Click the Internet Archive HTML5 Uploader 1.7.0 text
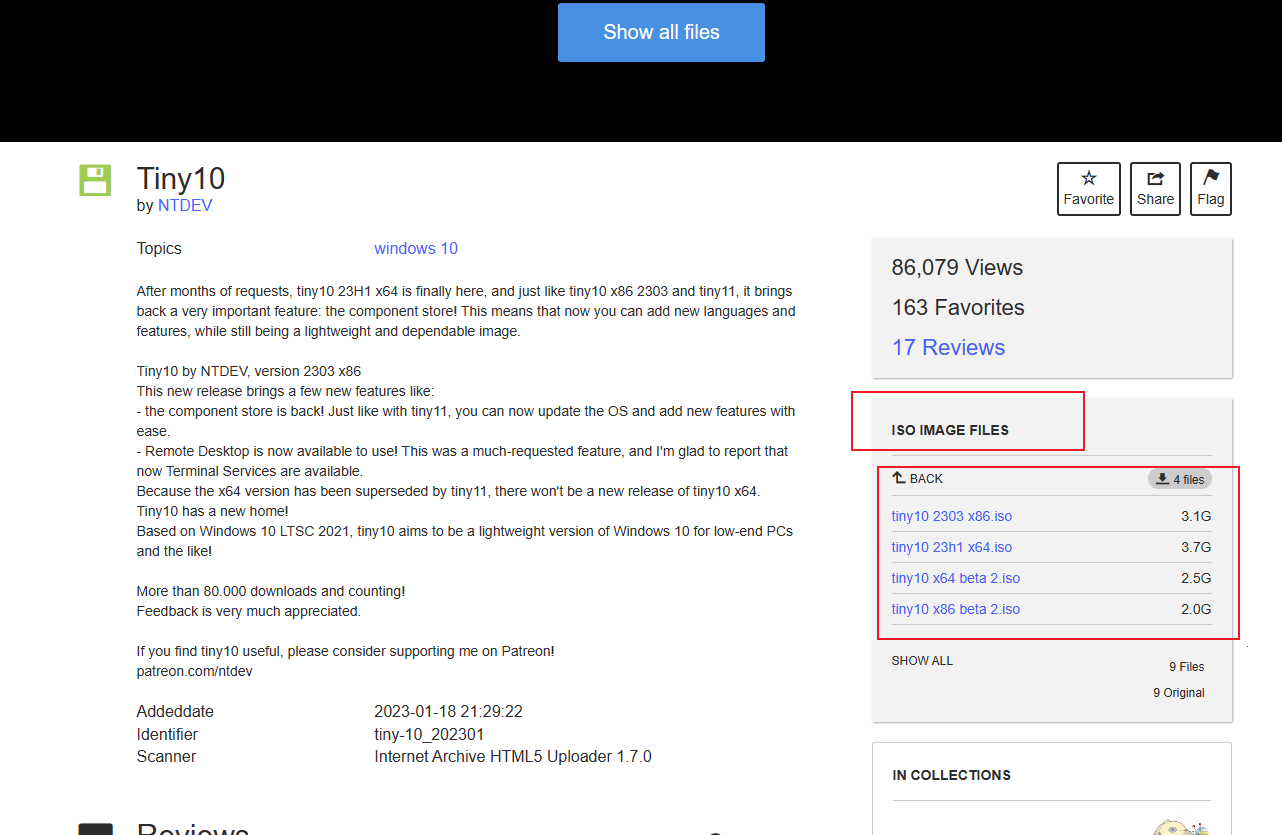1282x835 pixels. coord(513,757)
